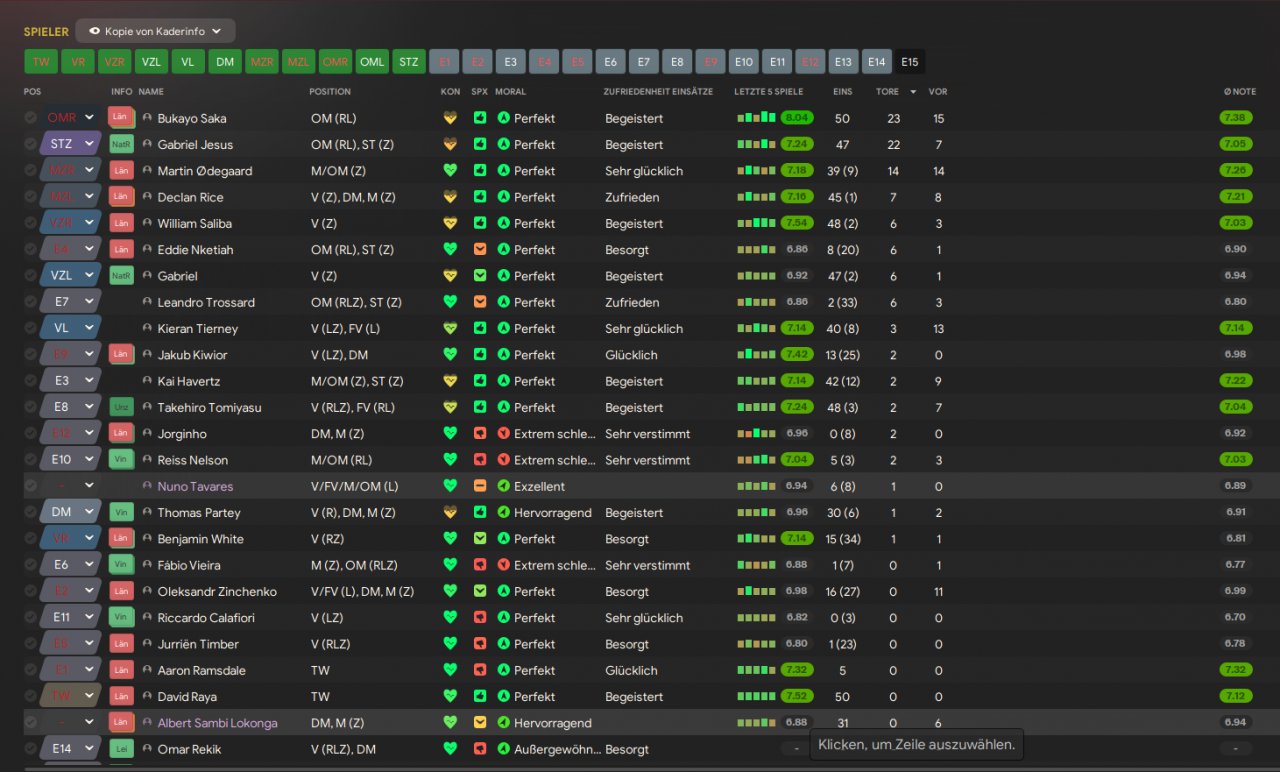Click the yellow sharpness icon for Albert Sambi Lokonga
This screenshot has height=772, width=1280.
point(480,723)
